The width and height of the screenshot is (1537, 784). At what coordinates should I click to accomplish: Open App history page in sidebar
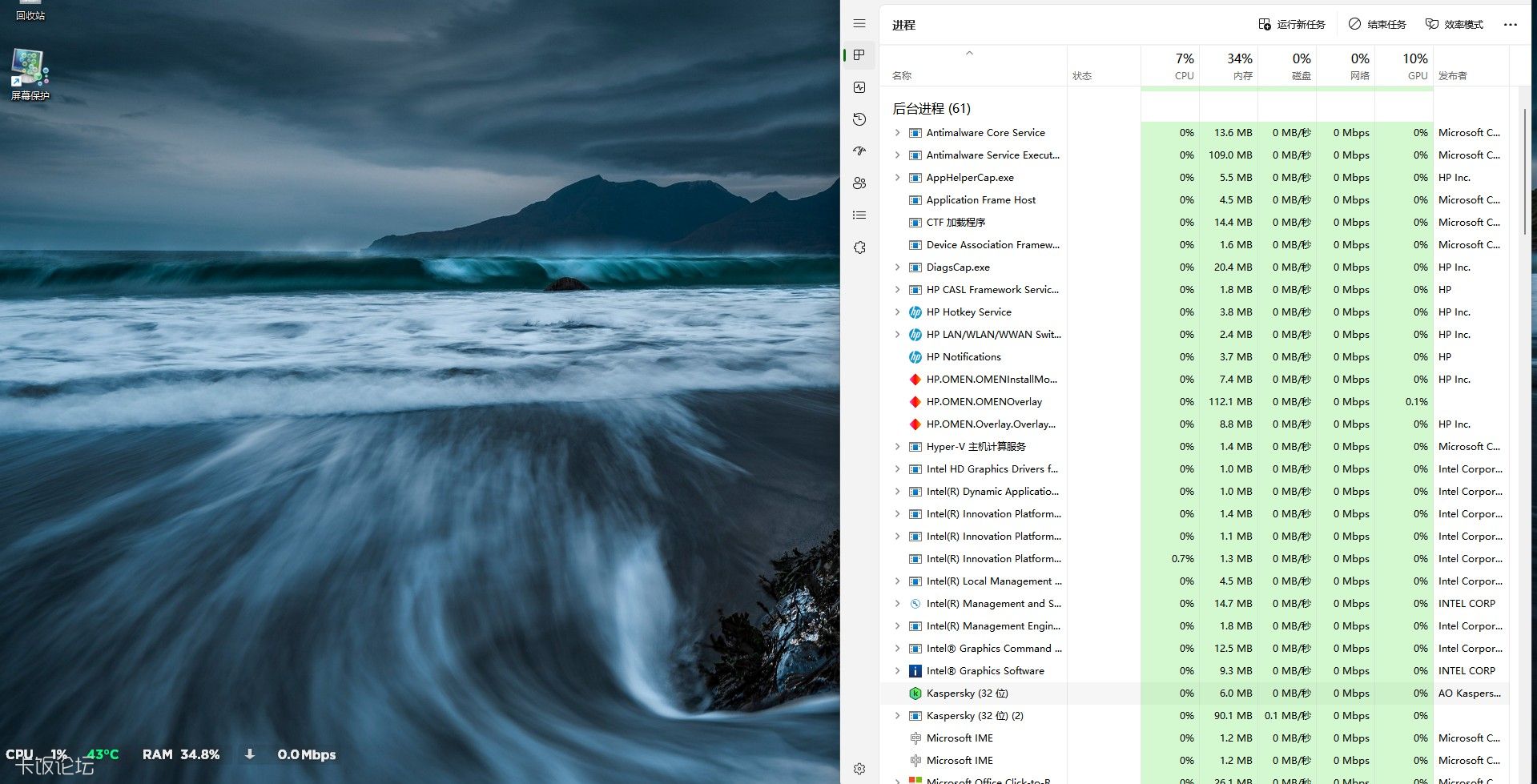(x=859, y=119)
